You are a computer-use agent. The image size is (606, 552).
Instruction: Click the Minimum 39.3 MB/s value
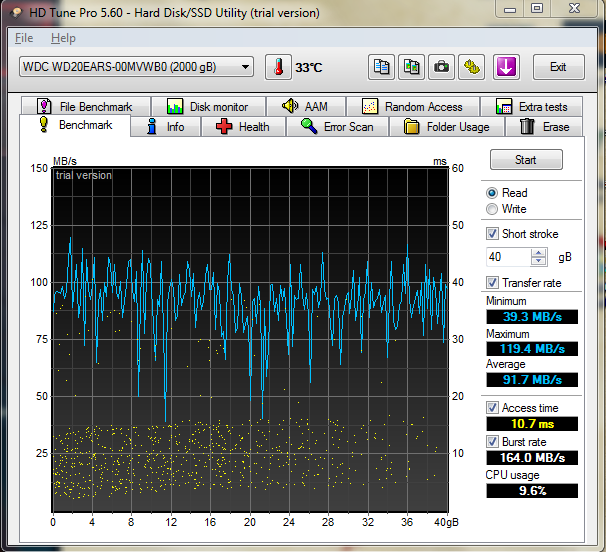[x=532, y=317]
